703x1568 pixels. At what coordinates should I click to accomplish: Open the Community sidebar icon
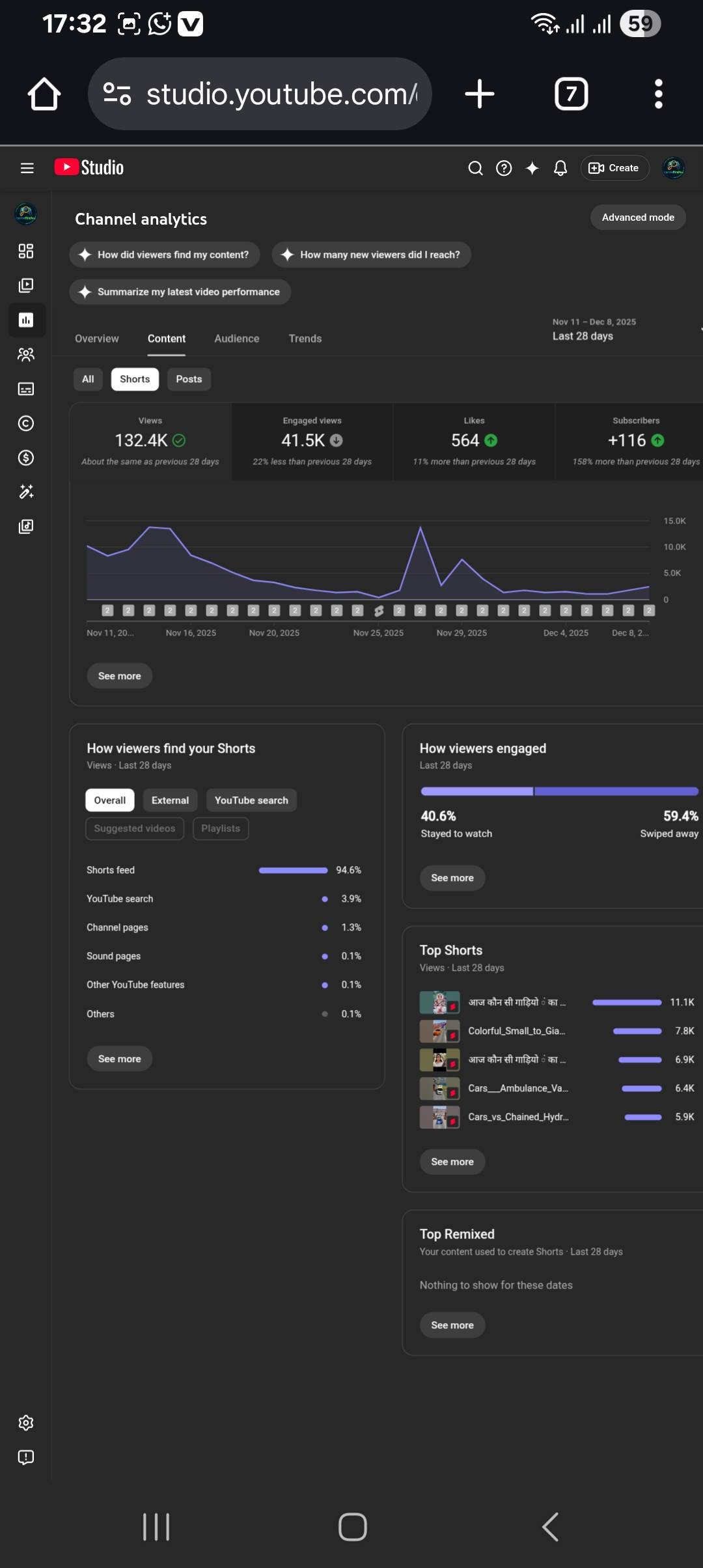tap(26, 354)
